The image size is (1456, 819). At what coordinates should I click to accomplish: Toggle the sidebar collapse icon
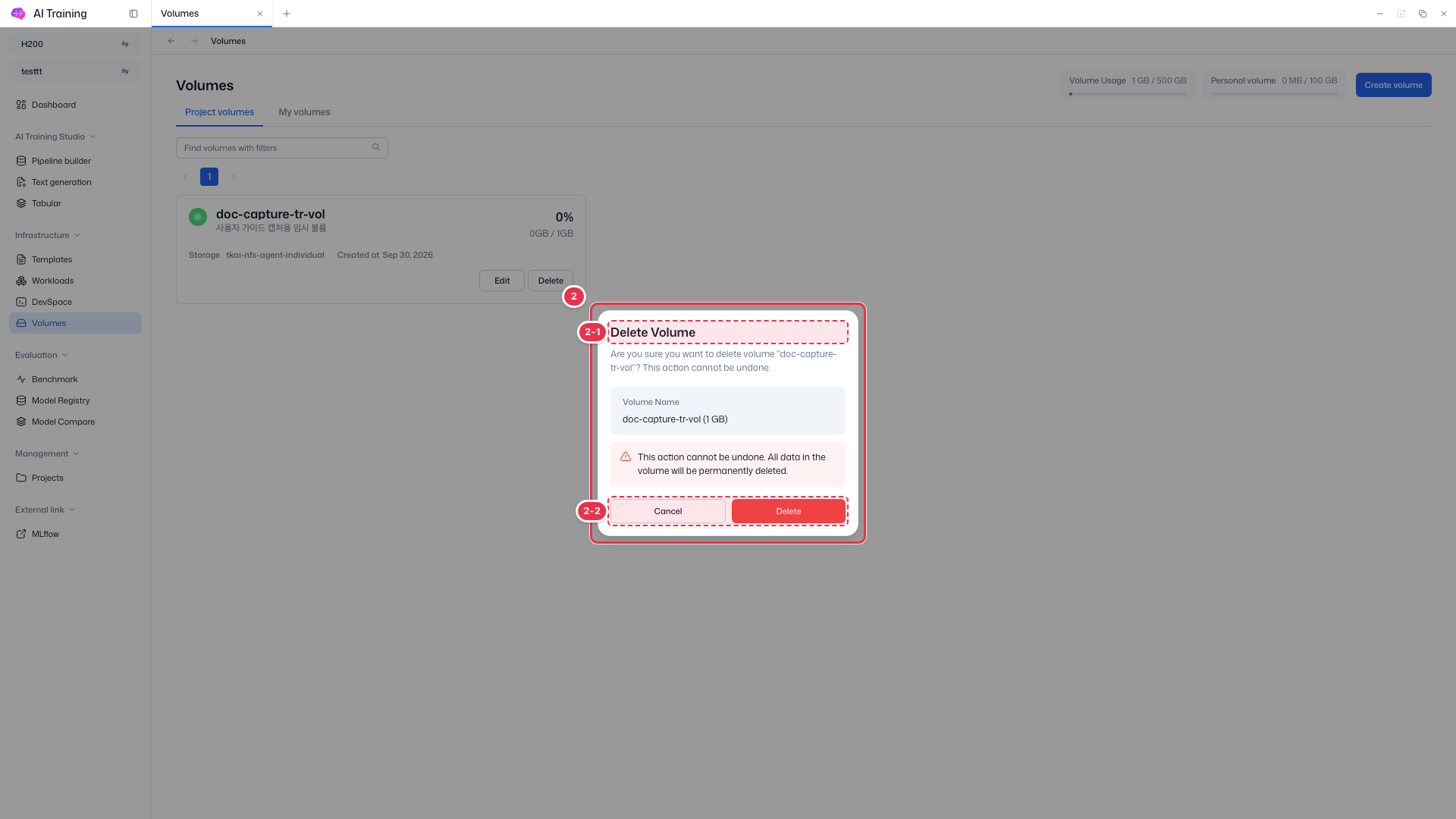(133, 14)
